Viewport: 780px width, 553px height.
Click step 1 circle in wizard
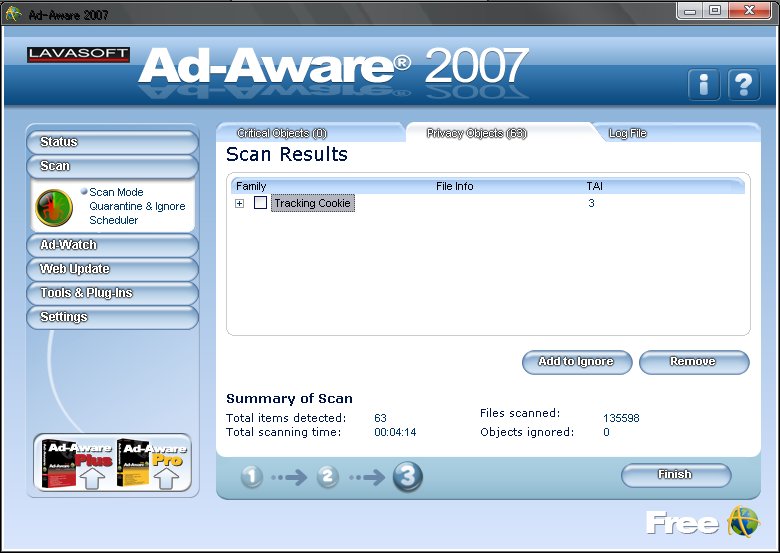[x=252, y=476]
